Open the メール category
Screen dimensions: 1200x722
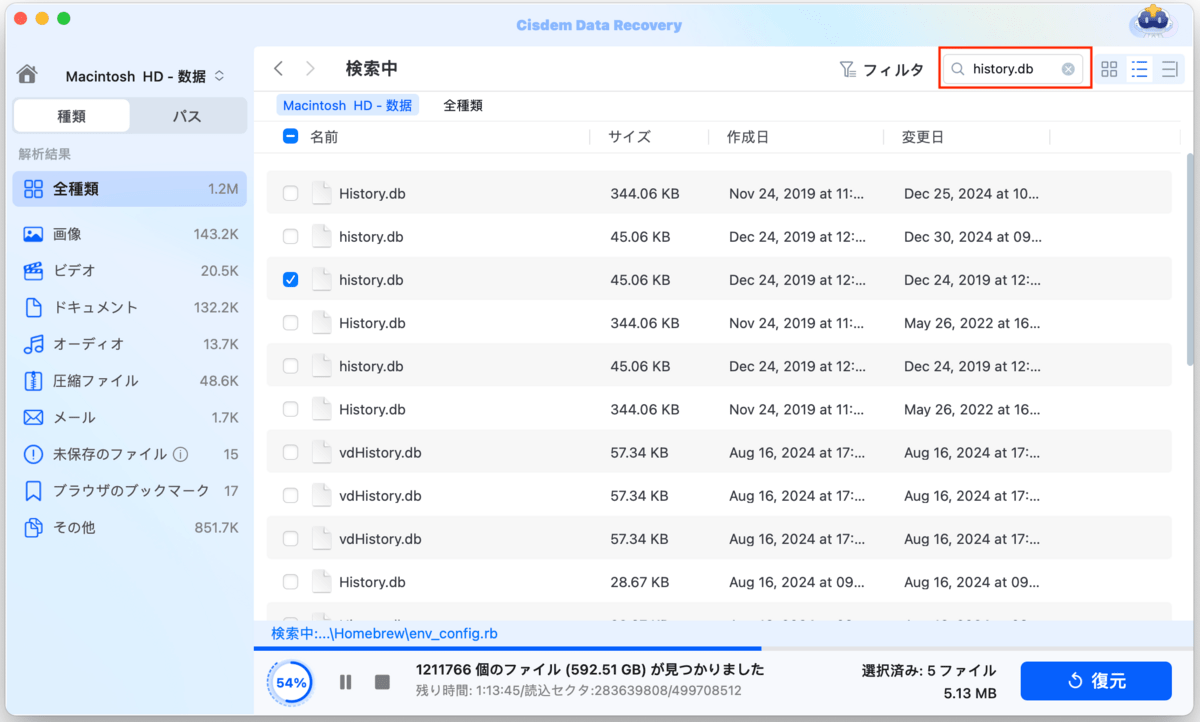click(129, 417)
